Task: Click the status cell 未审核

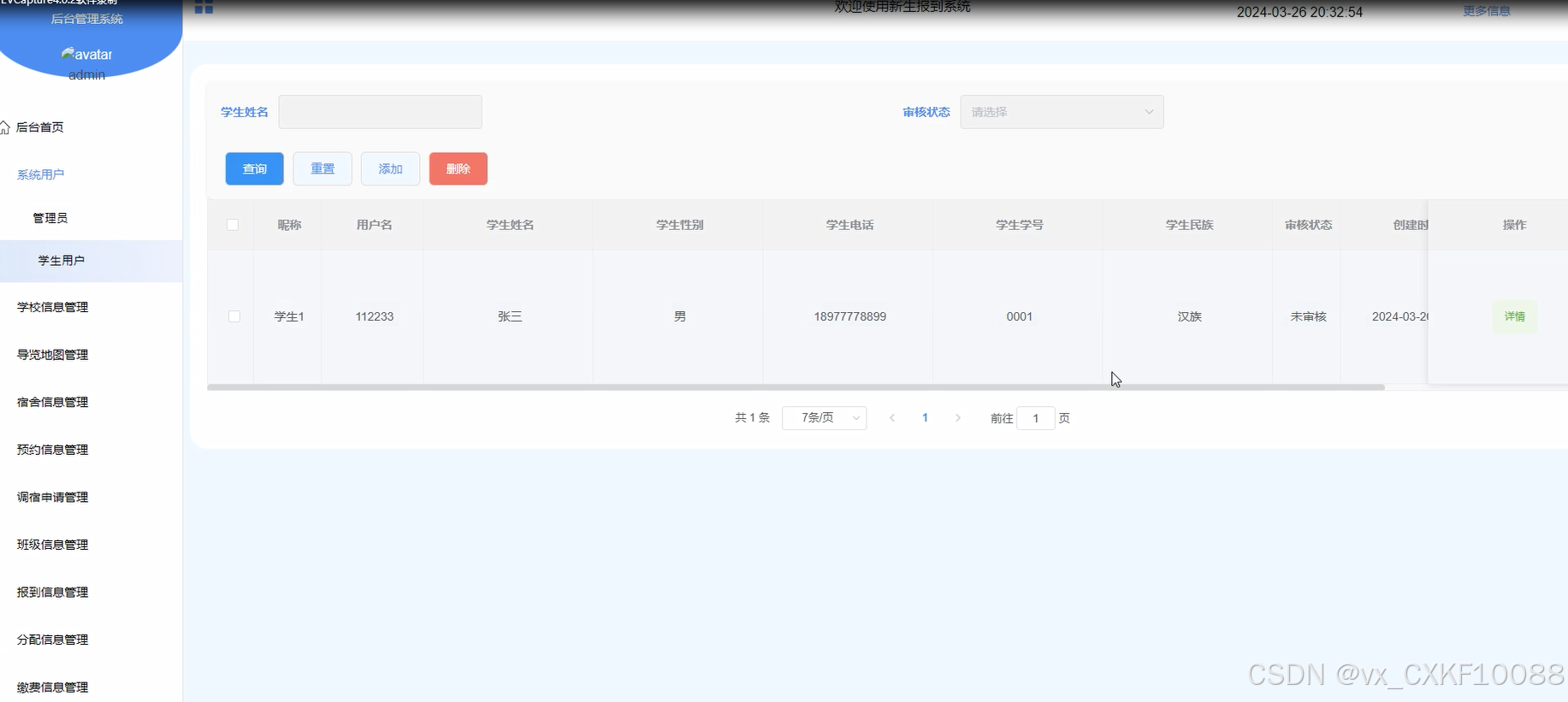Action: tap(1308, 316)
